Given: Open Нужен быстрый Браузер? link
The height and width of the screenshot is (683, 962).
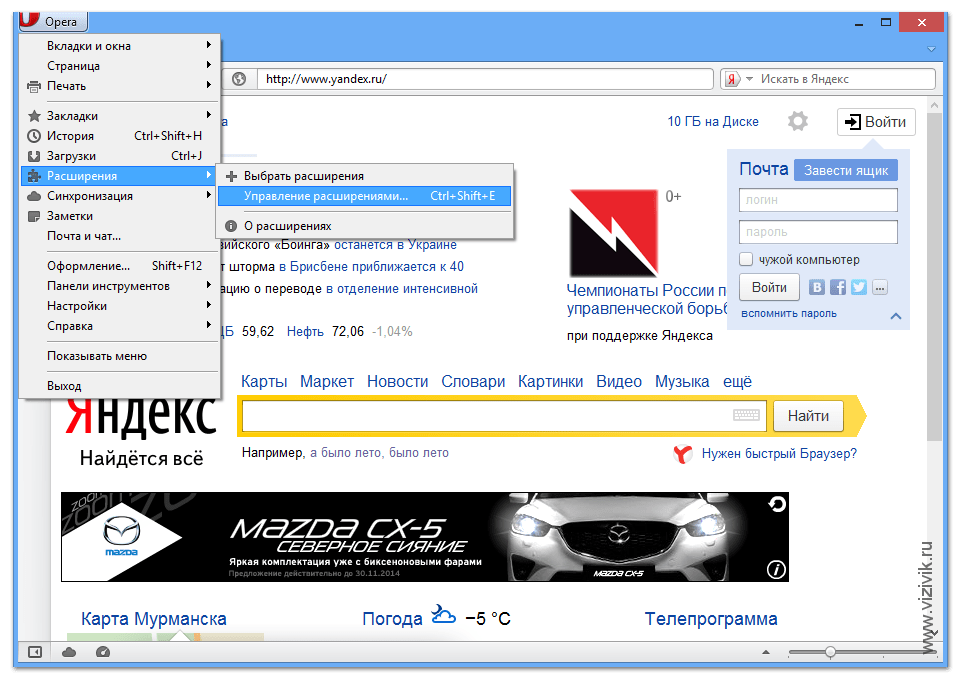Looking at the screenshot, I should pos(779,453).
